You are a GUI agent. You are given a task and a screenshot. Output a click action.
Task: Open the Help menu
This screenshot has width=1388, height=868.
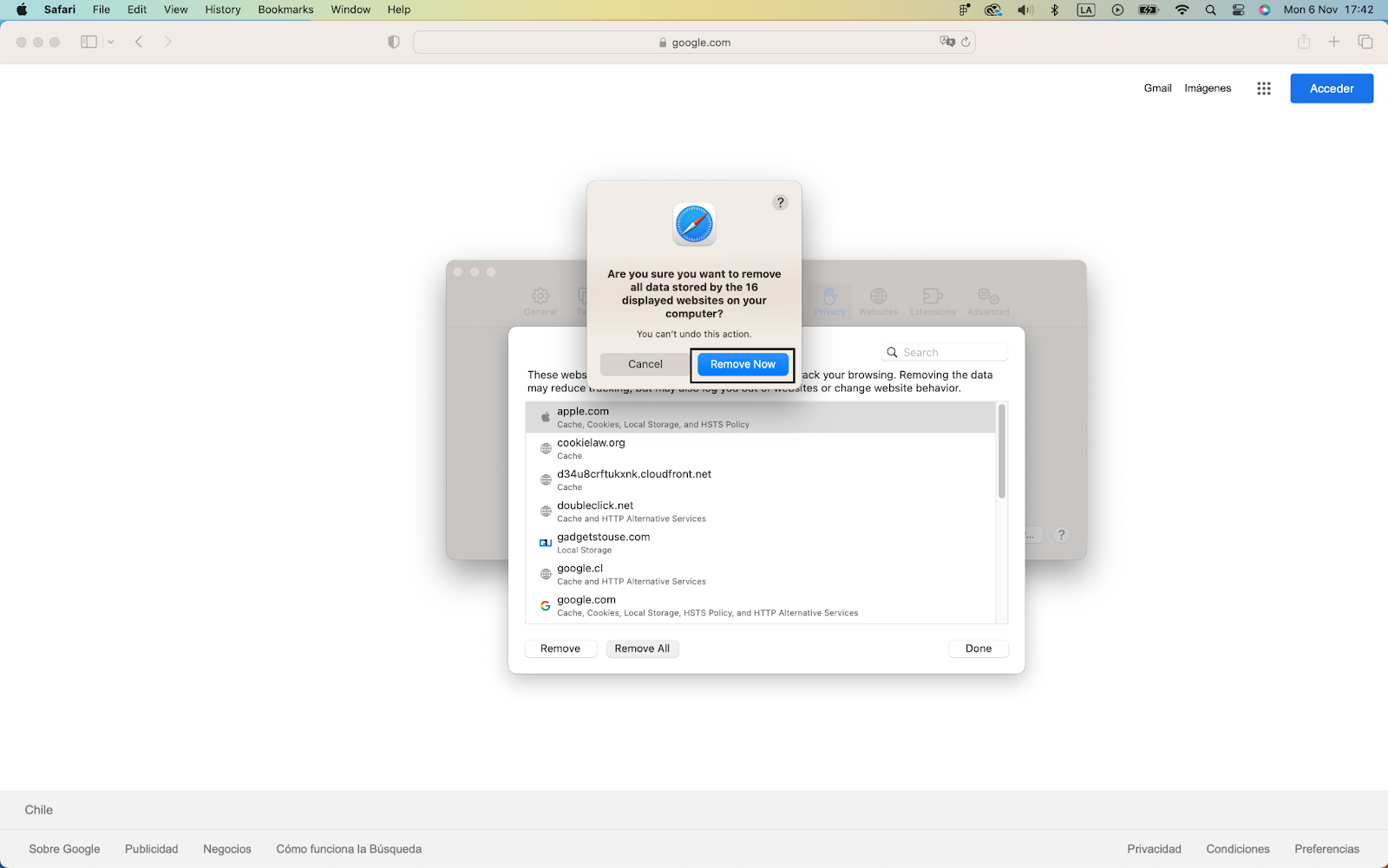[399, 10]
